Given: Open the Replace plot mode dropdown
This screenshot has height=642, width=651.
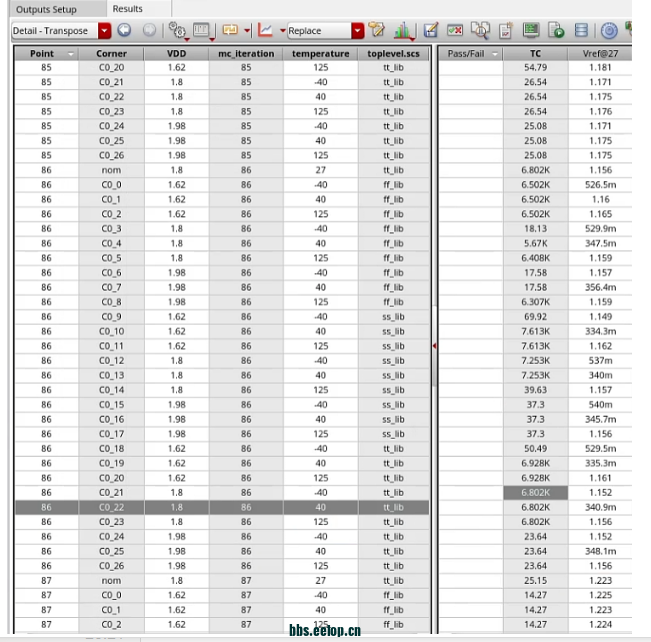Looking at the screenshot, I should click(357, 31).
